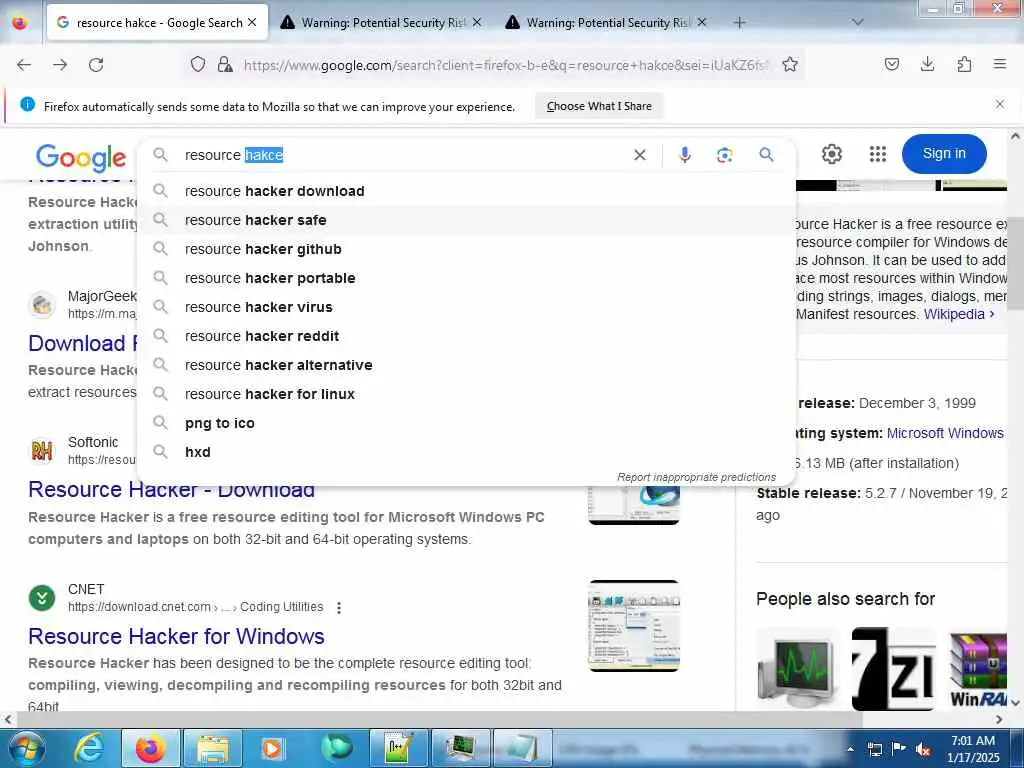
Task: Open Resource Hacker for Windows CNET result
Action: tap(176, 636)
